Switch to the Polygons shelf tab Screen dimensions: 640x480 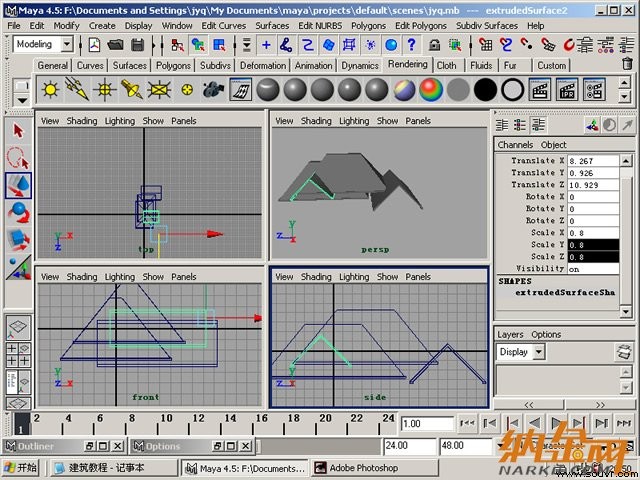click(173, 66)
